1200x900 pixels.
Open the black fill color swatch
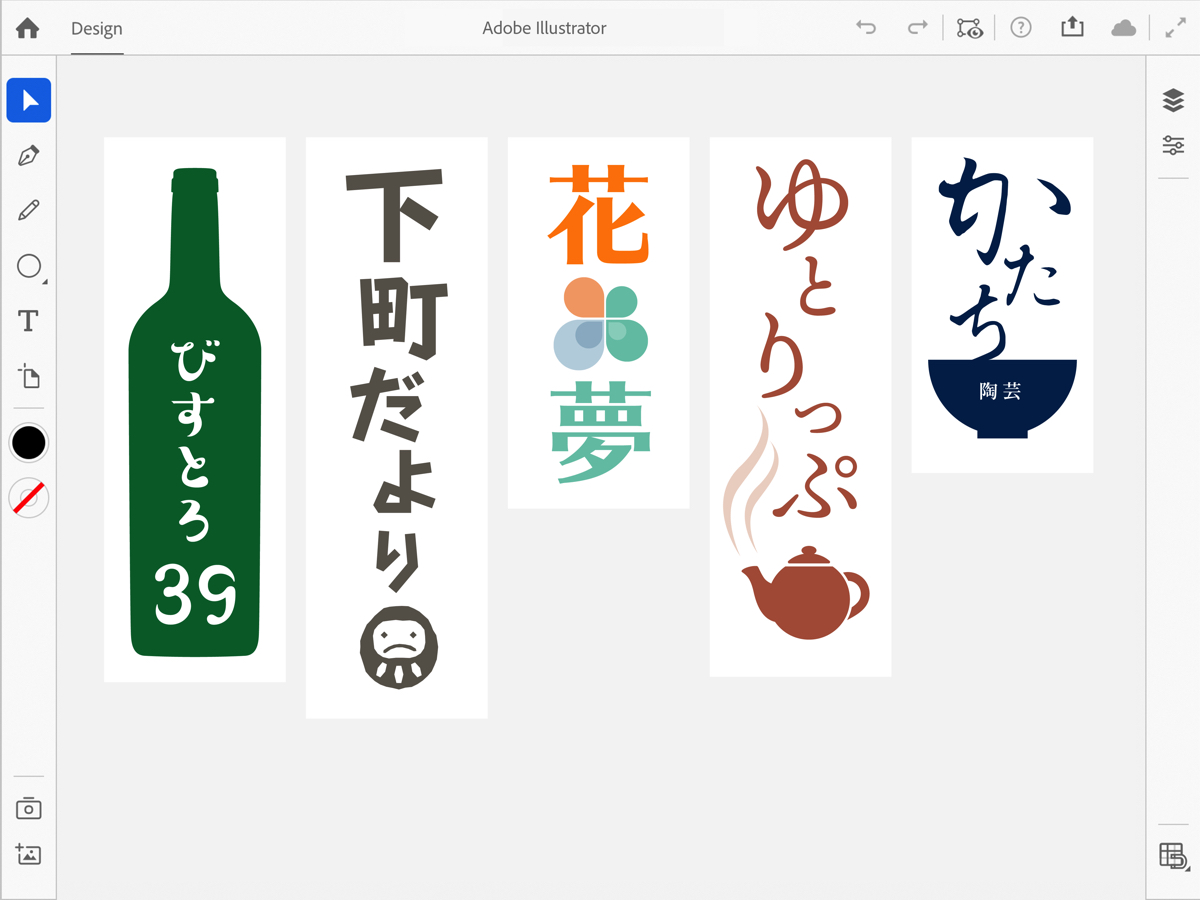pyautogui.click(x=29, y=442)
